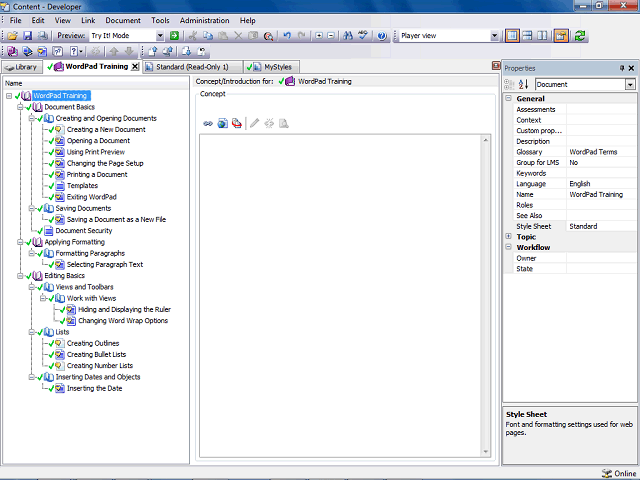Click the ABC spell check icon
Viewport: 640px width, 480px height.
(x=363, y=36)
